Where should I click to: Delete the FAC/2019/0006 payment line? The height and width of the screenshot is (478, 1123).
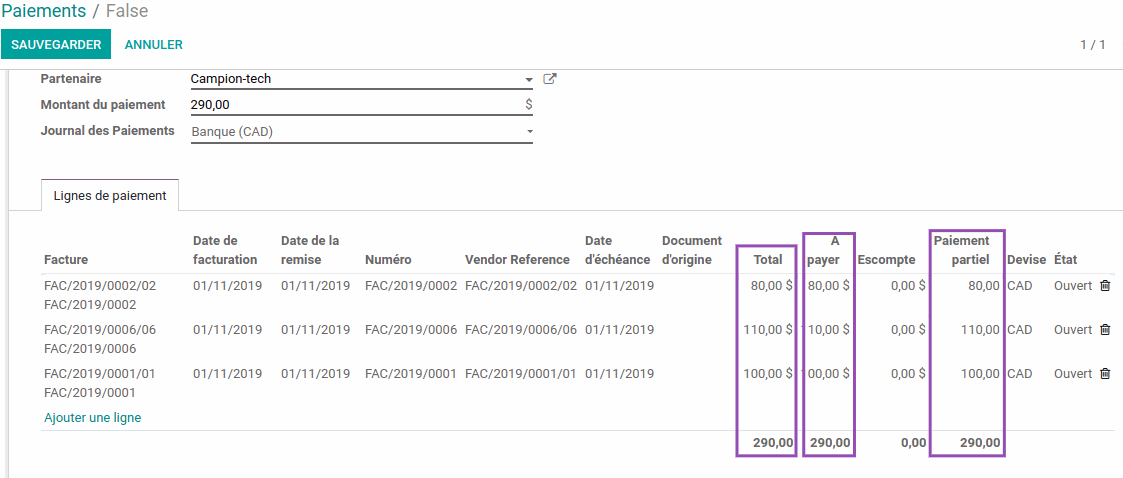click(x=1105, y=330)
